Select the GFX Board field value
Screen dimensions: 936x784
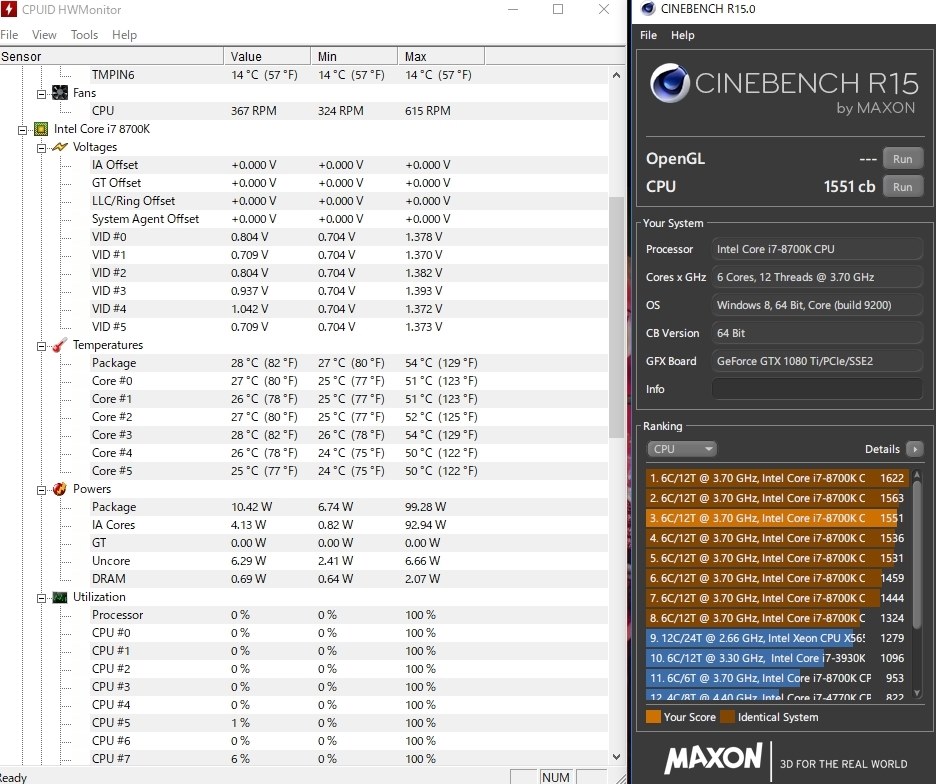pyautogui.click(x=817, y=361)
